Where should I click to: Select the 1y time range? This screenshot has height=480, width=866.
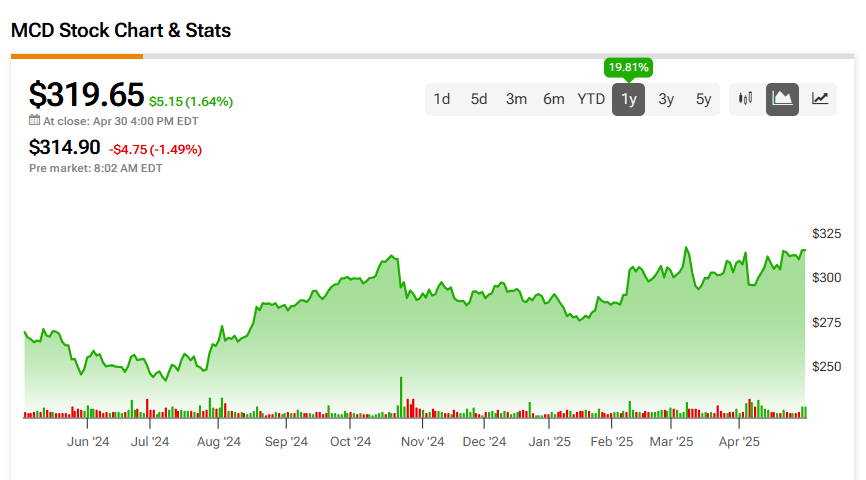click(x=629, y=99)
